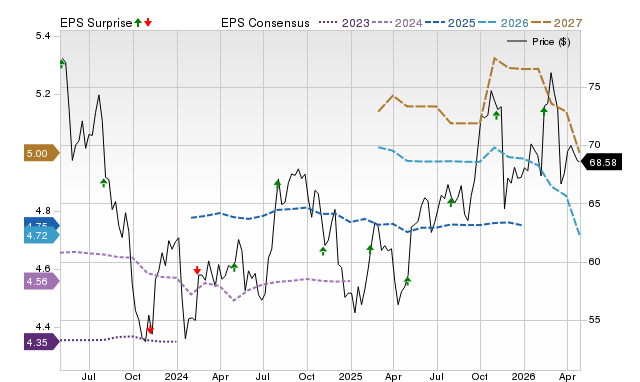Toggle the 2026 consensus series in legend
Screen dimensions: 640x382
(503, 23)
